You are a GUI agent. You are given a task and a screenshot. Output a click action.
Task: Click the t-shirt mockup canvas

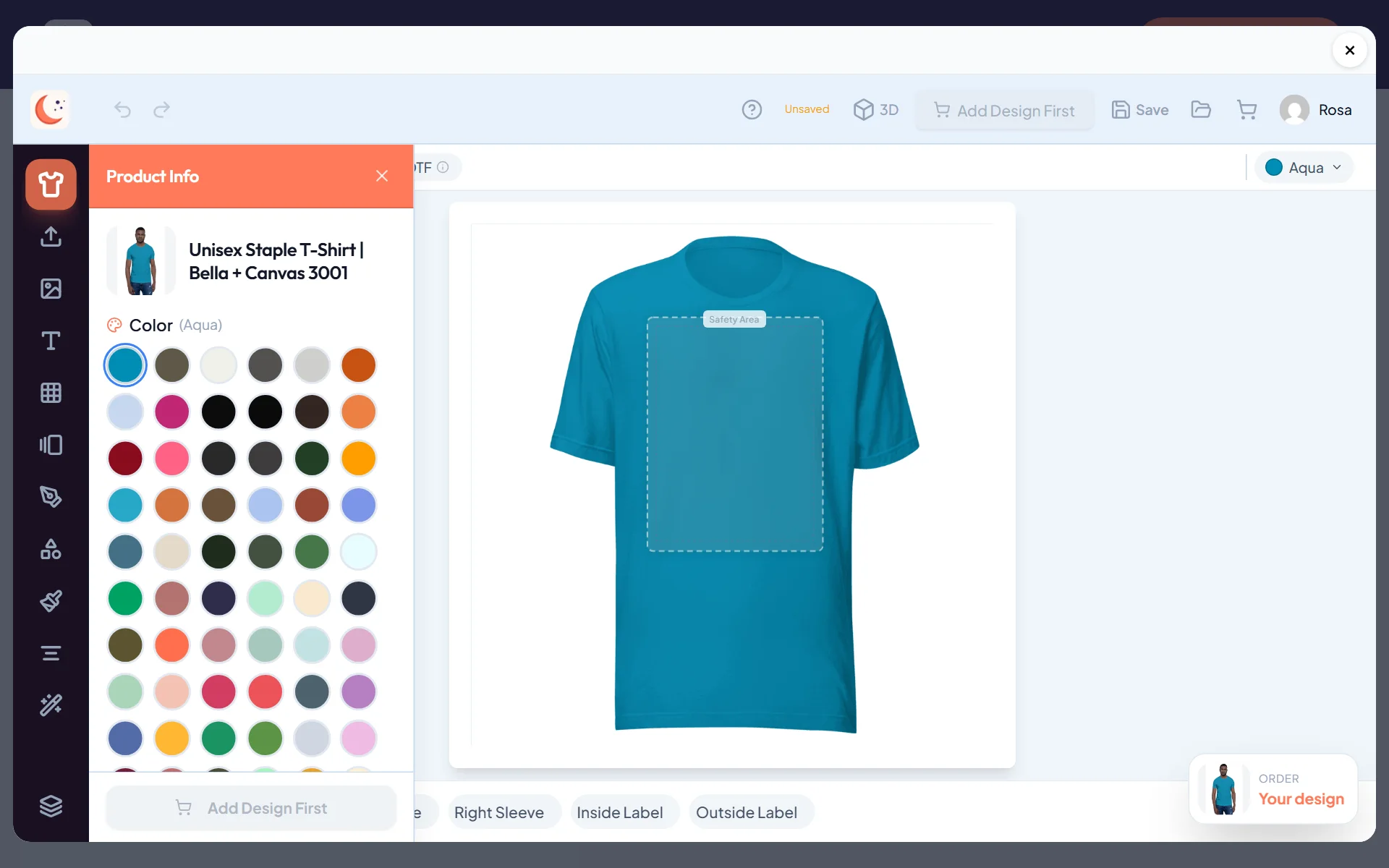[x=733, y=485]
